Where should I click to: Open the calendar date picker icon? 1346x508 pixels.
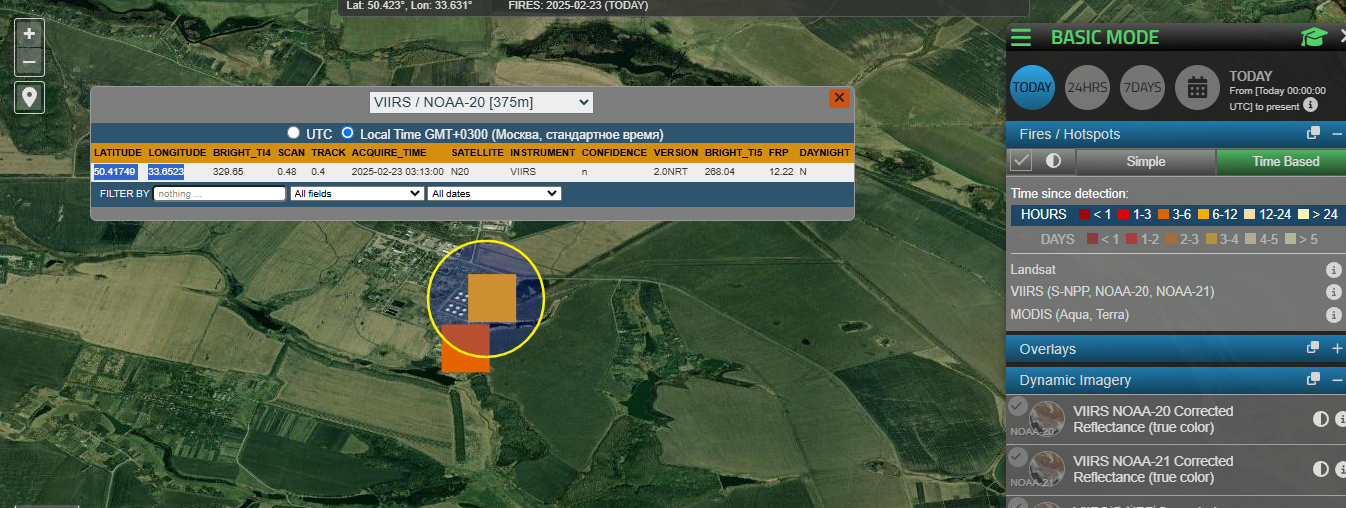point(1197,87)
